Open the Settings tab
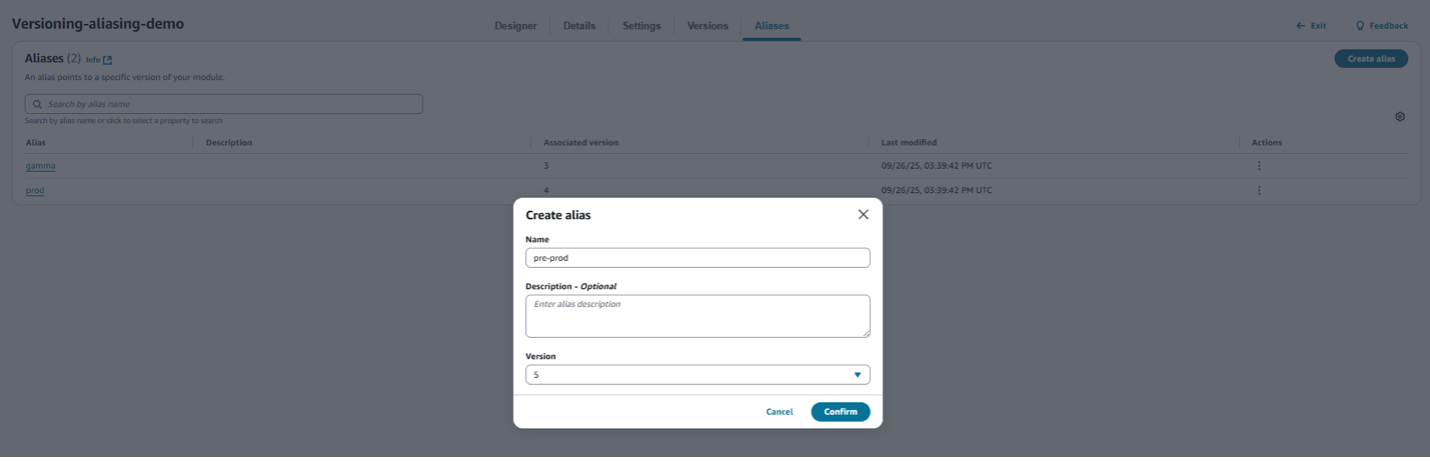1430x461 pixels. 641,26
